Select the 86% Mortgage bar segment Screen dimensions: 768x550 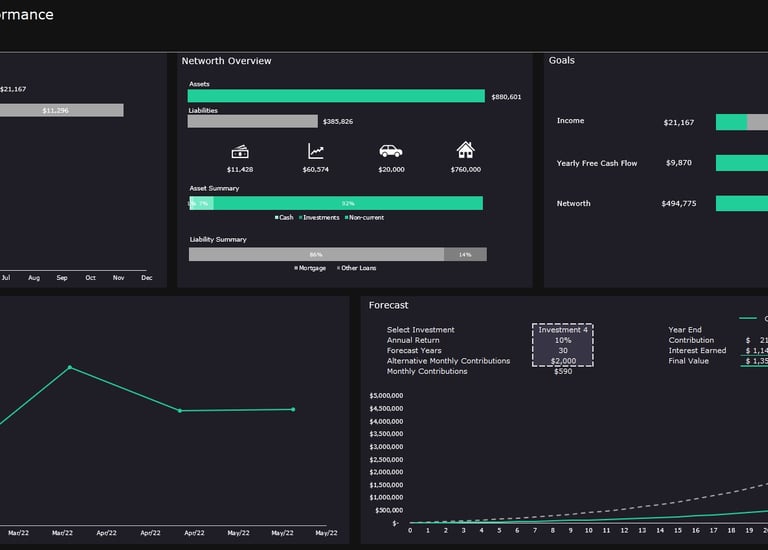(316, 254)
